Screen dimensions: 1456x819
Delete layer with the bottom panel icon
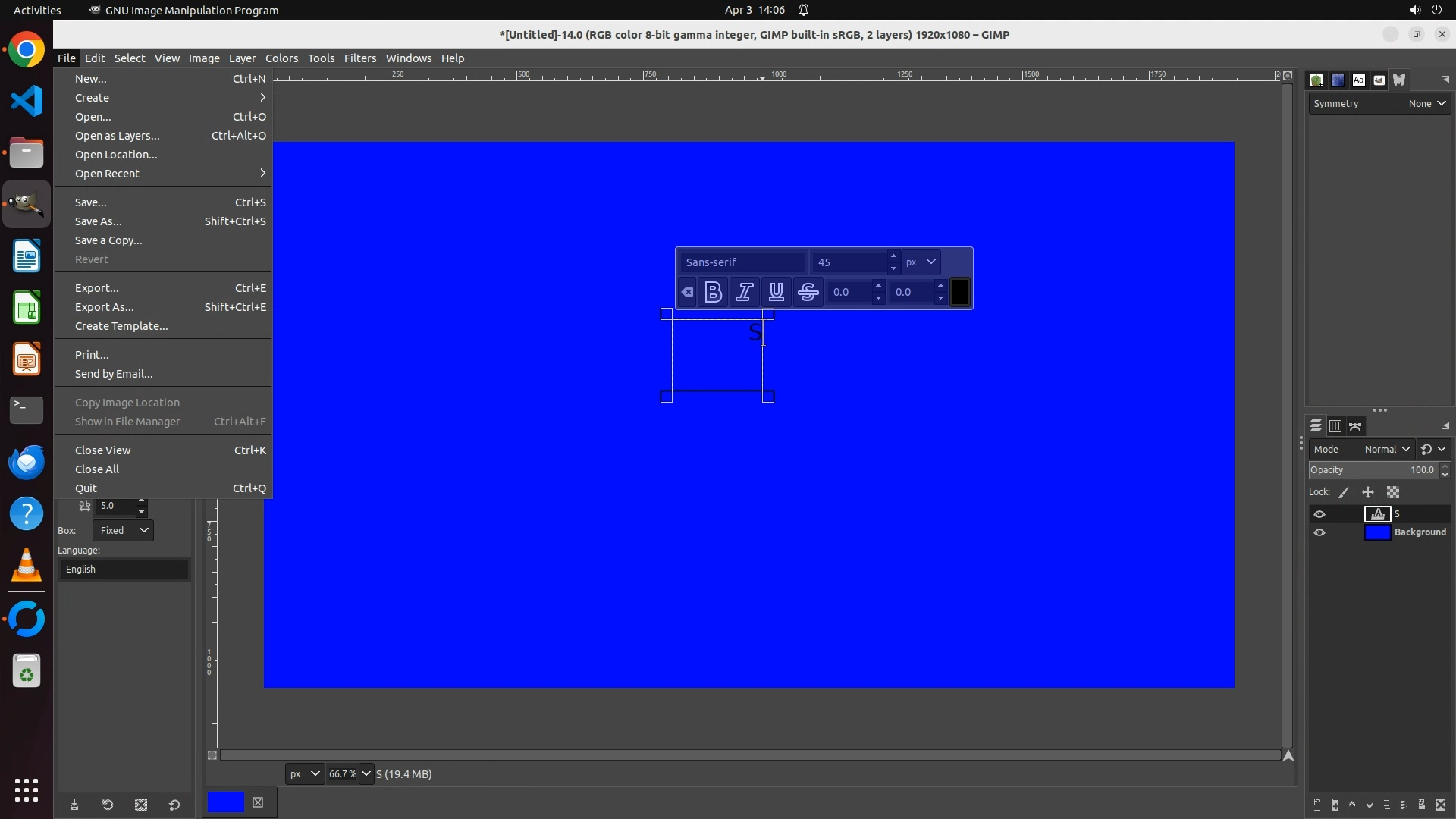click(x=1441, y=805)
